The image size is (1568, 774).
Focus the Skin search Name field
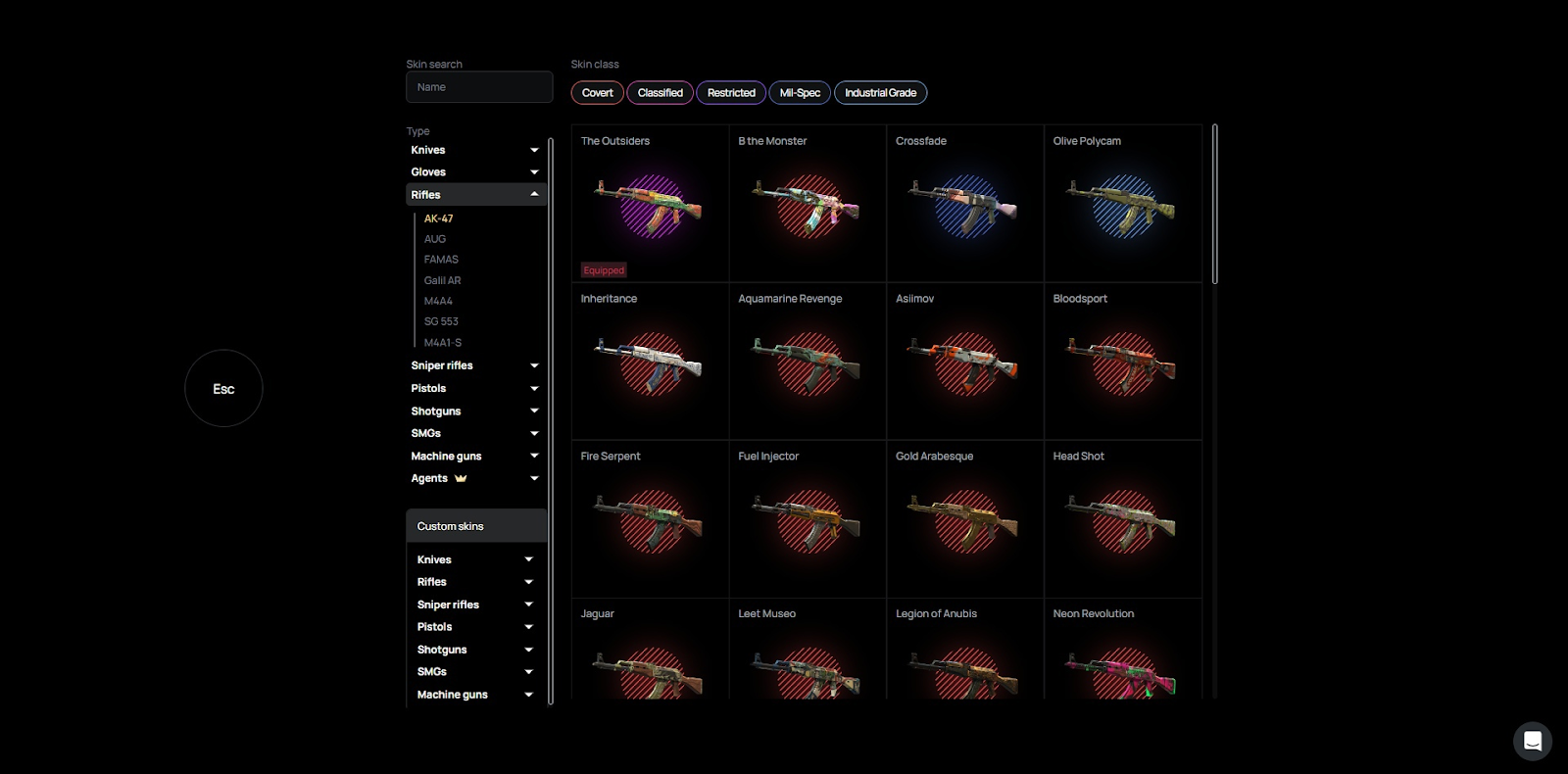(x=479, y=87)
